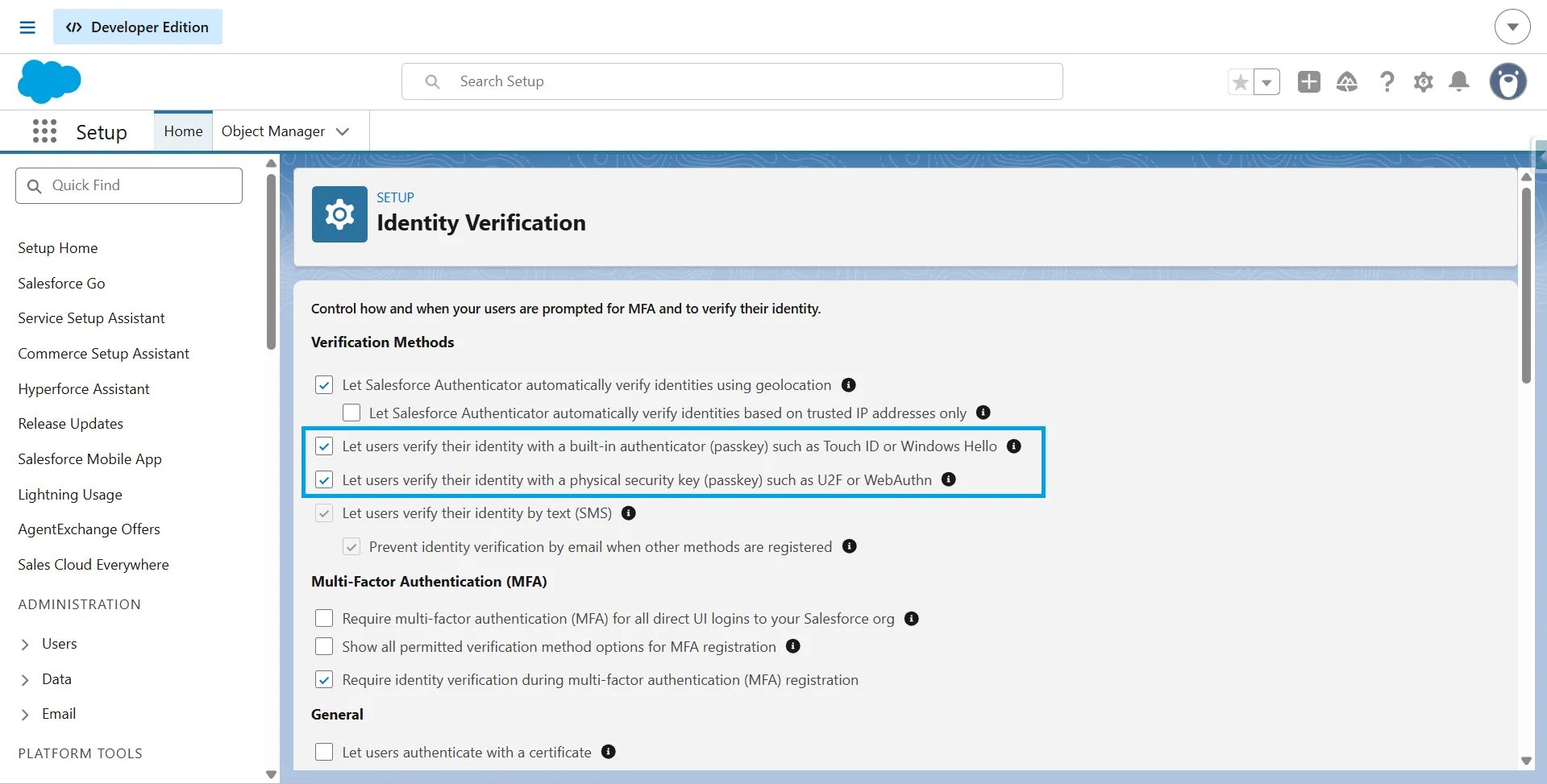
Task: Open the favorites list dropdown arrow
Action: (1266, 82)
